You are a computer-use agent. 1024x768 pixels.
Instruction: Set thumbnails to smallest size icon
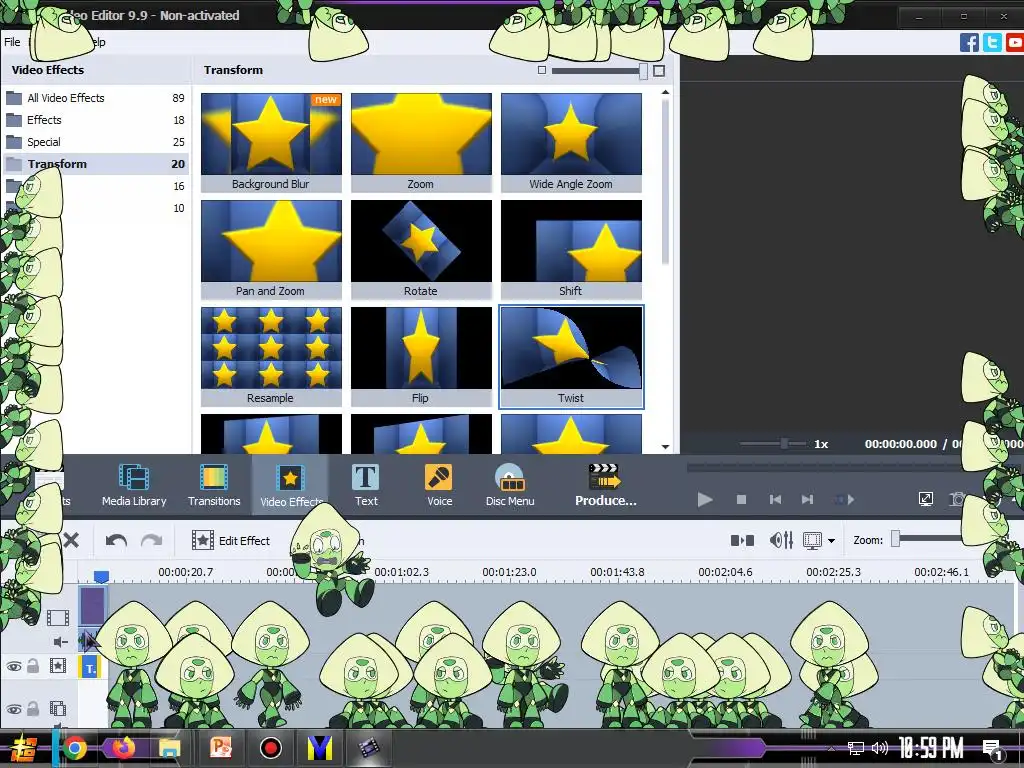click(541, 70)
